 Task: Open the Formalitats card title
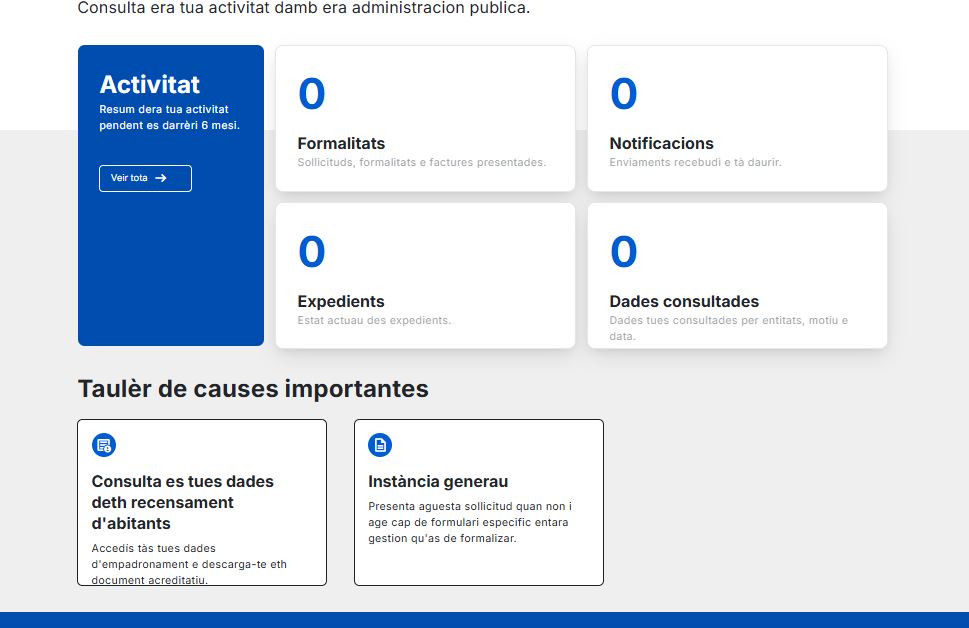[x=341, y=143]
